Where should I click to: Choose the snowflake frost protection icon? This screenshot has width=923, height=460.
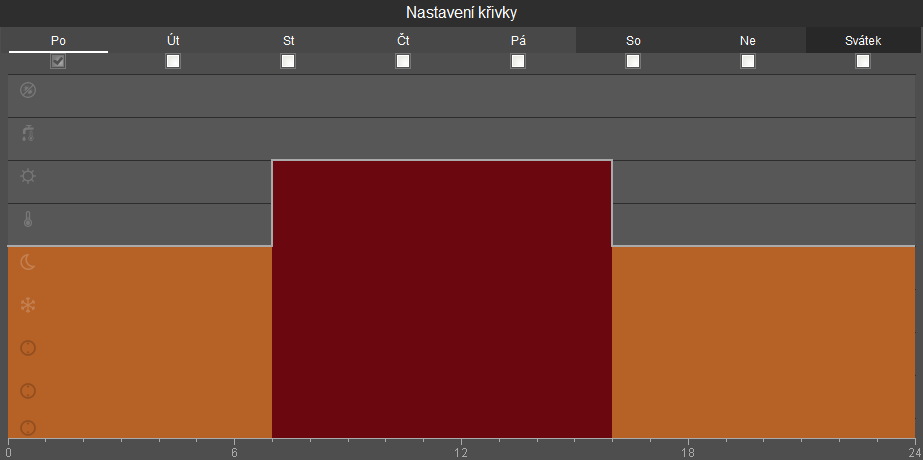tap(28, 305)
